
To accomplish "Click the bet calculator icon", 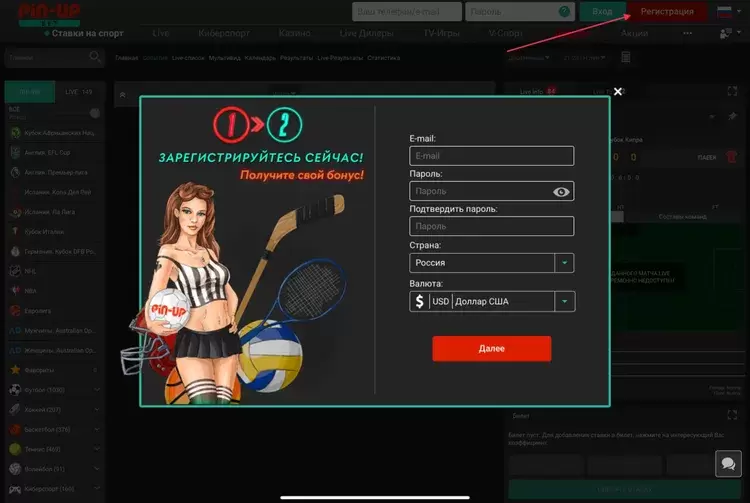I will (626, 57).
